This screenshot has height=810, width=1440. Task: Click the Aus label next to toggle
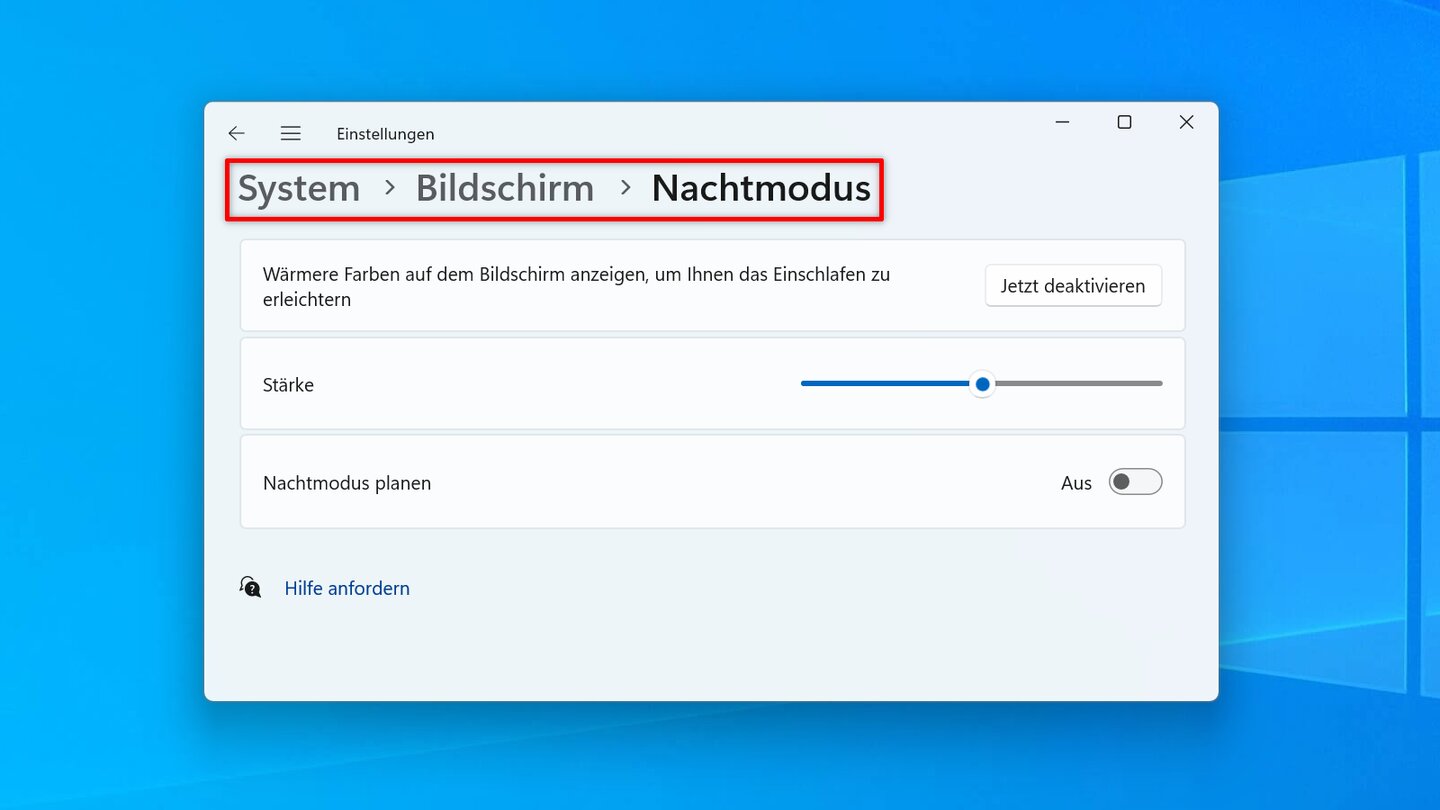(x=1076, y=483)
